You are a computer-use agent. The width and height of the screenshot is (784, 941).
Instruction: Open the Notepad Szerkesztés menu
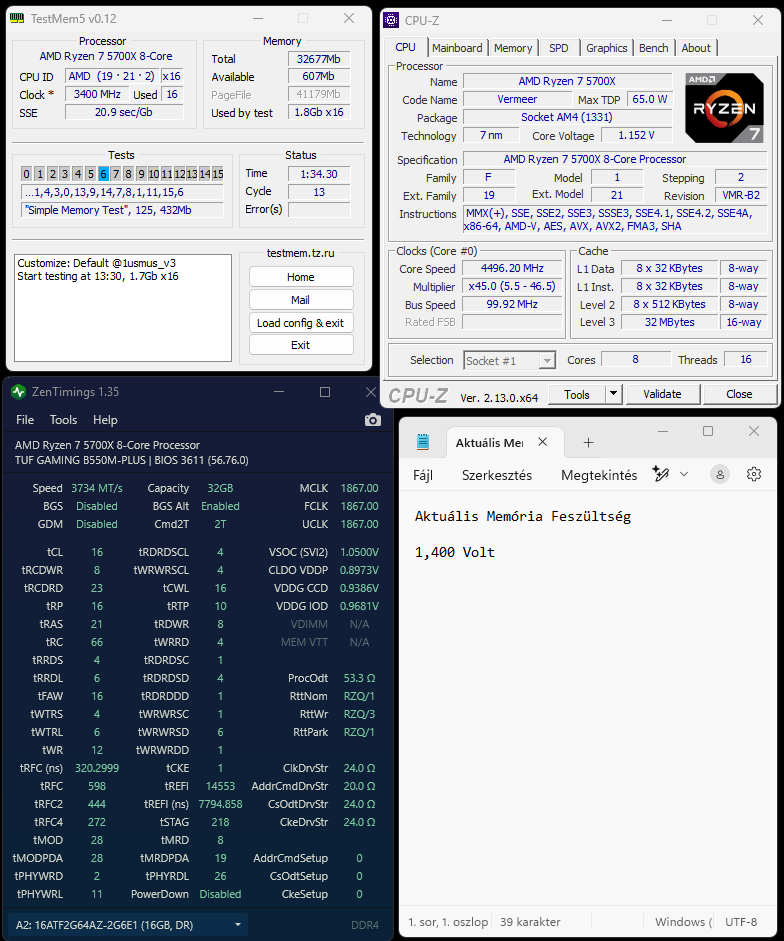[496, 475]
